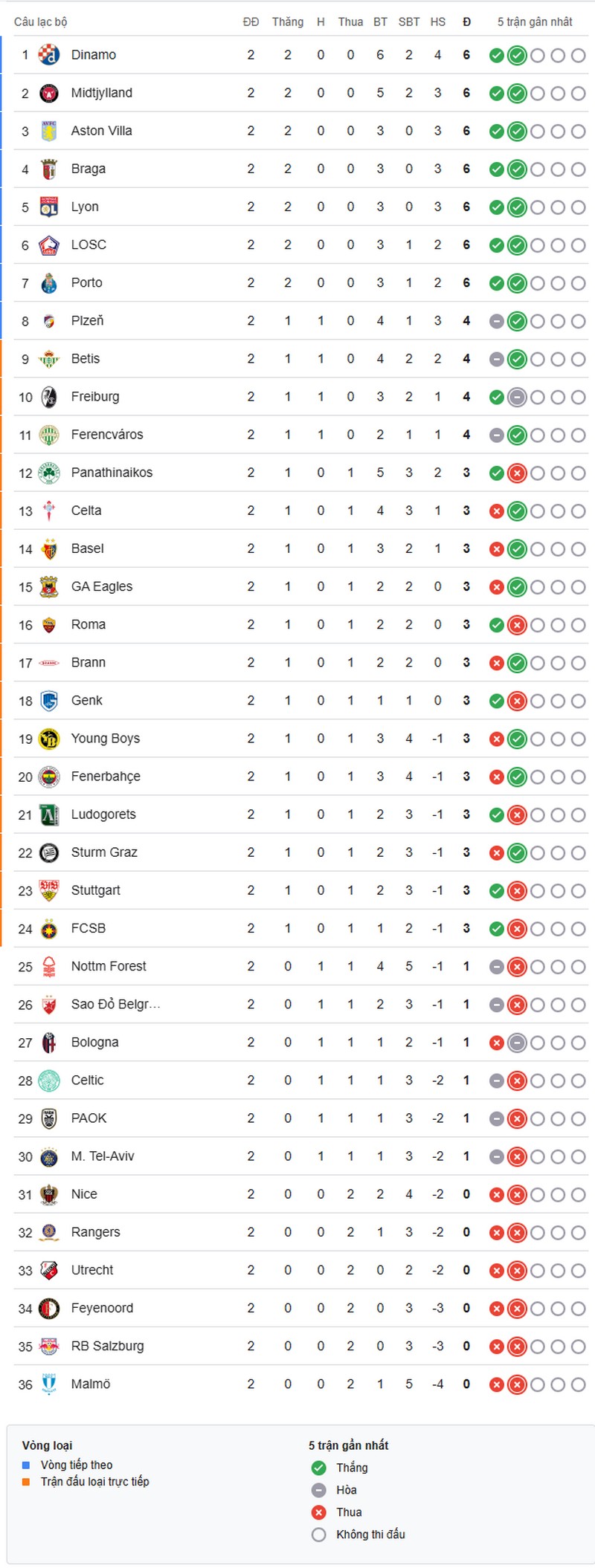This screenshot has width=595, height=1568.
Task: Click the '5 trận gần nhất' column header
Action: [x=535, y=22]
